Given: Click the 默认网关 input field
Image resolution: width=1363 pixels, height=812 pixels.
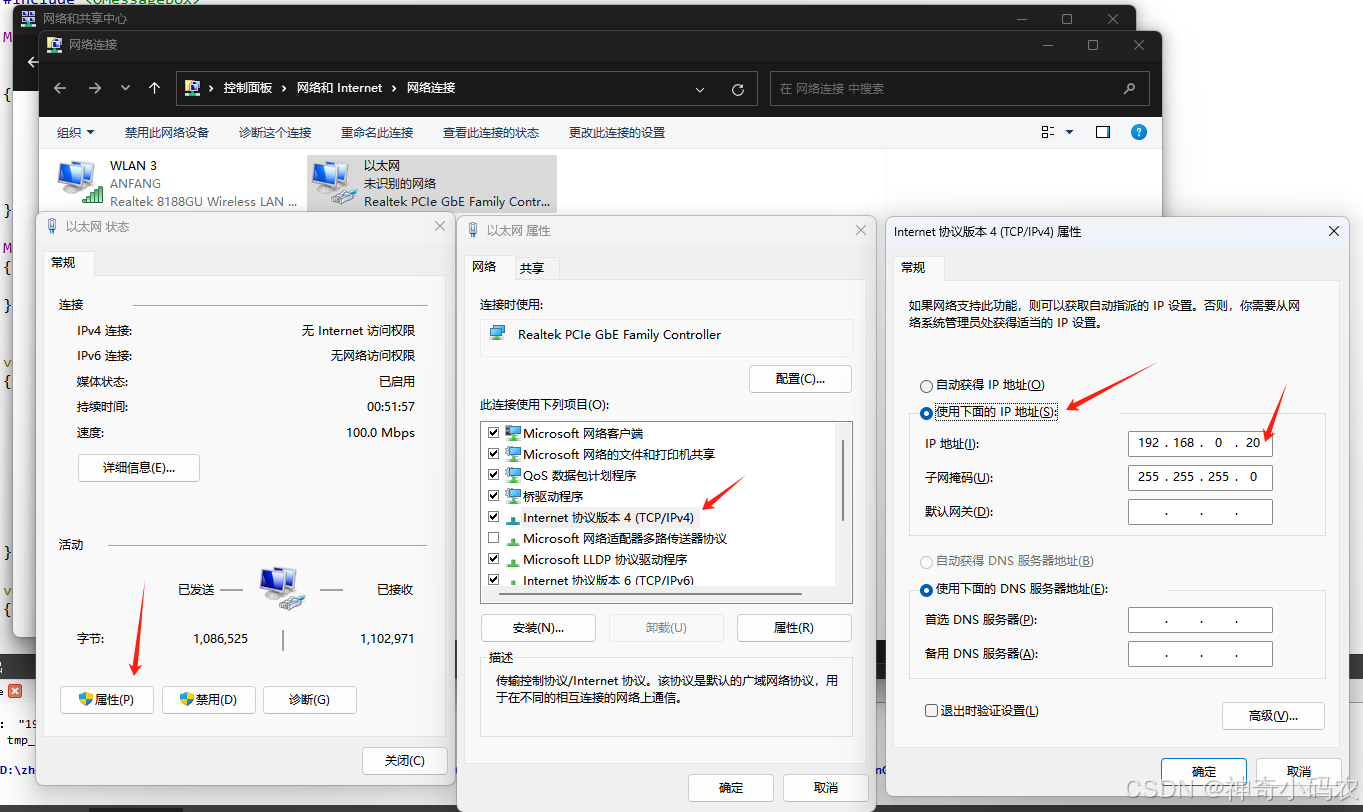Looking at the screenshot, I should [x=1200, y=511].
